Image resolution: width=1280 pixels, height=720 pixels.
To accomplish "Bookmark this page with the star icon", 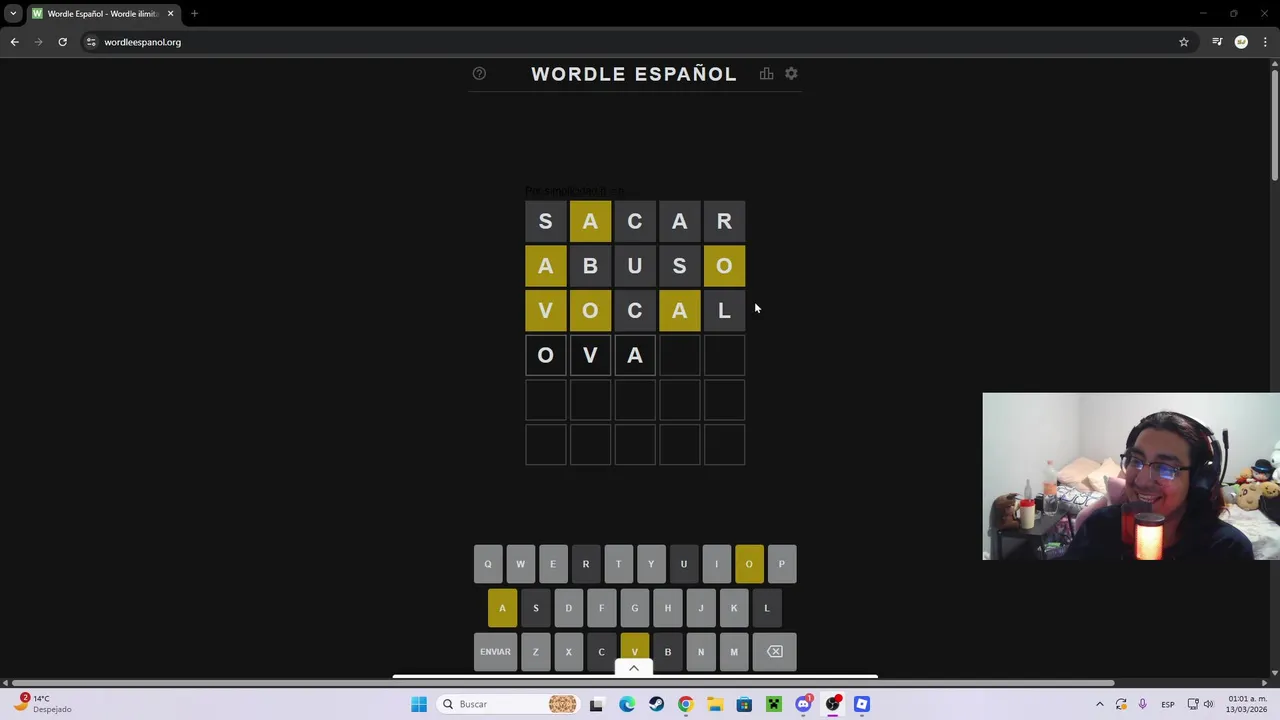I will coord(1184,42).
